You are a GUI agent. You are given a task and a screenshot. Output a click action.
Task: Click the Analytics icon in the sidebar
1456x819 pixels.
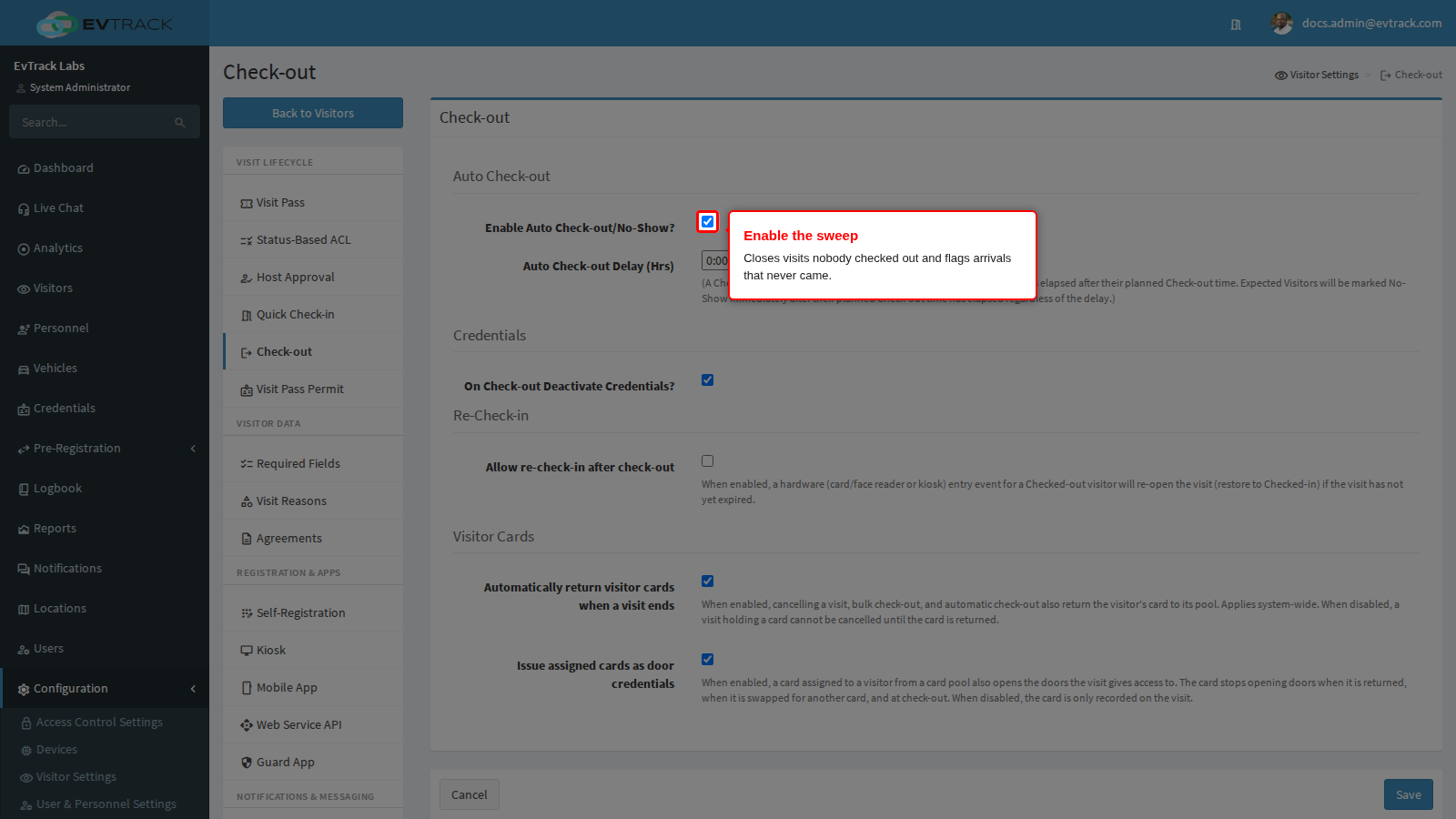coord(24,249)
